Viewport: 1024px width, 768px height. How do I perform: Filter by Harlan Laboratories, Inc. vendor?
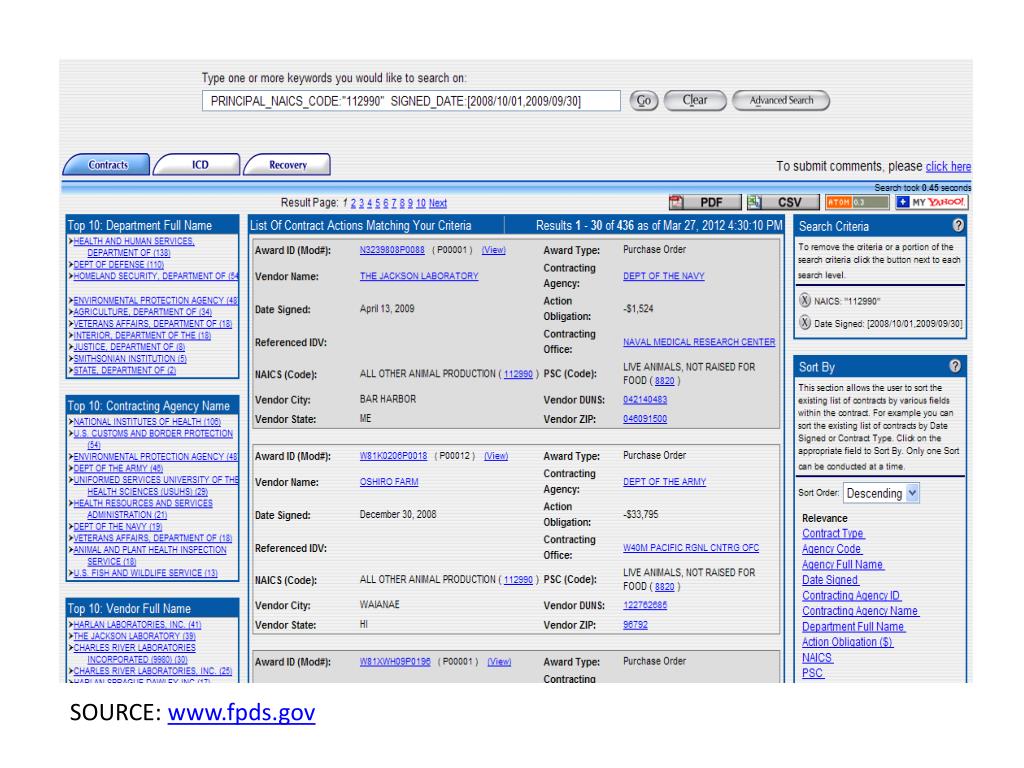(137, 624)
